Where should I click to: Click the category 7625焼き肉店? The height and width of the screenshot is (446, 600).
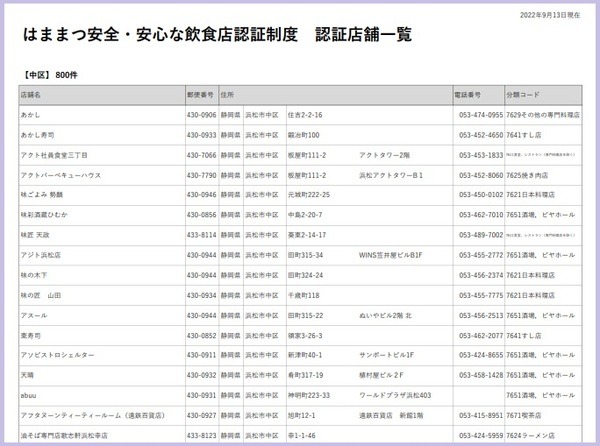(527, 176)
